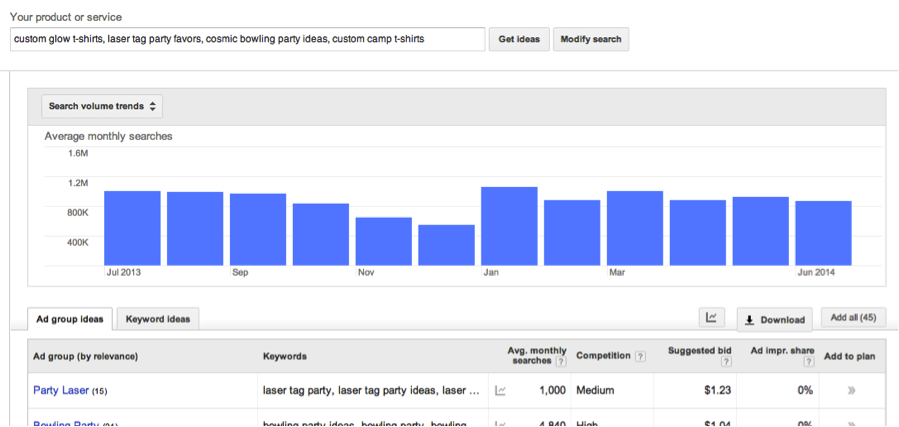Click the help icon under Suggested bid
The height and width of the screenshot is (427, 899).
click(726, 361)
